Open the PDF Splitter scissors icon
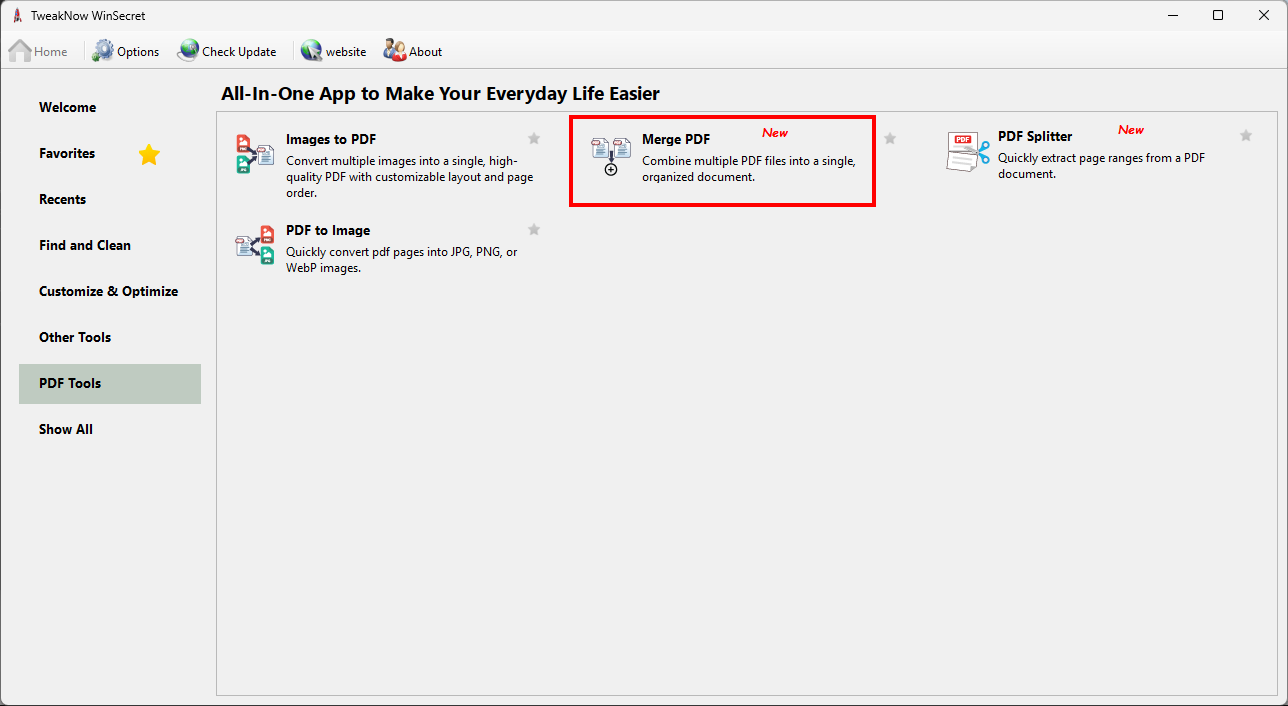This screenshot has height=706, width=1288. coord(968,153)
